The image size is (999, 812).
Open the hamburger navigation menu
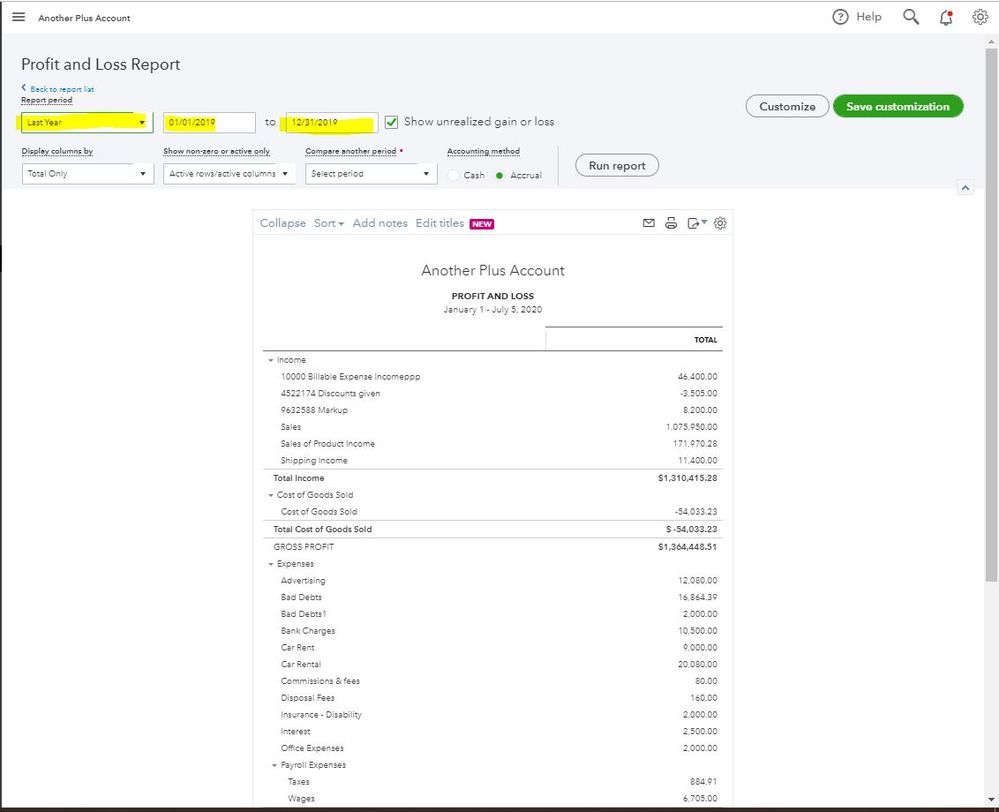(x=18, y=17)
